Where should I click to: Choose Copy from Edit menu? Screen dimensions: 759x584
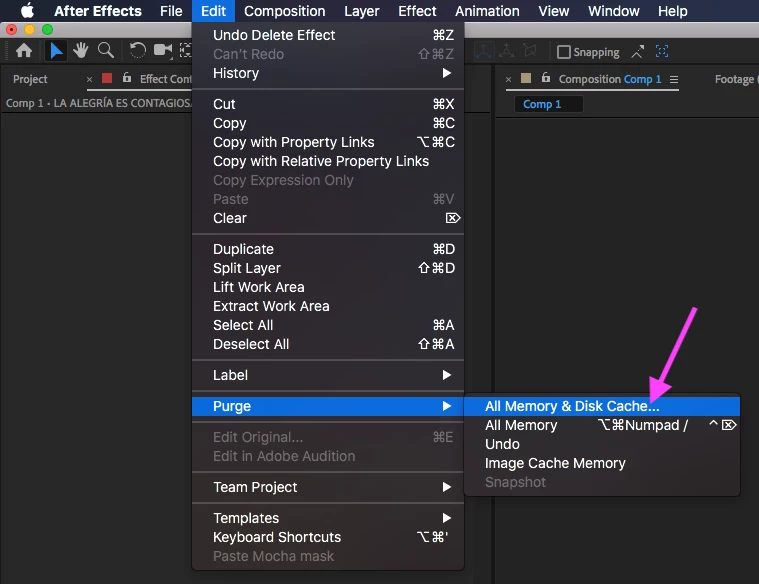[x=328, y=123]
